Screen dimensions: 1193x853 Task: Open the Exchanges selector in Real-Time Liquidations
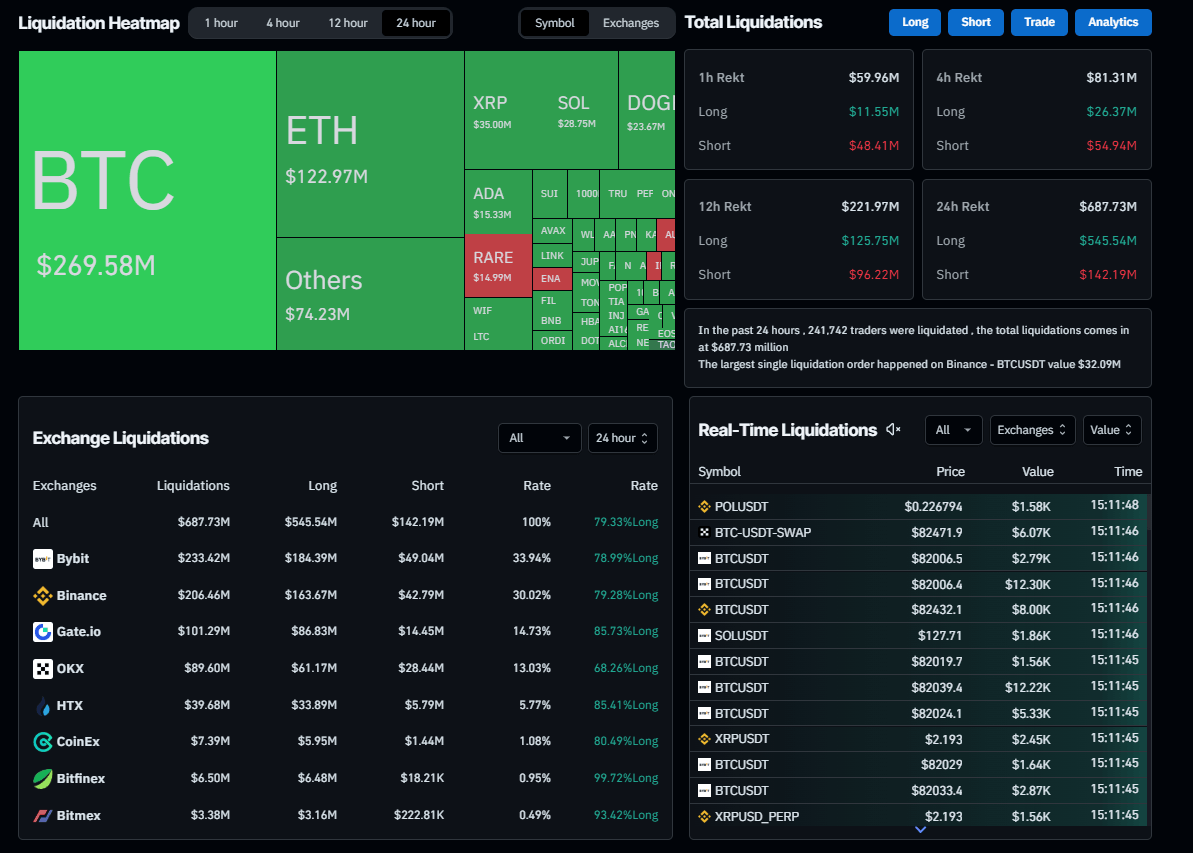[1032, 430]
